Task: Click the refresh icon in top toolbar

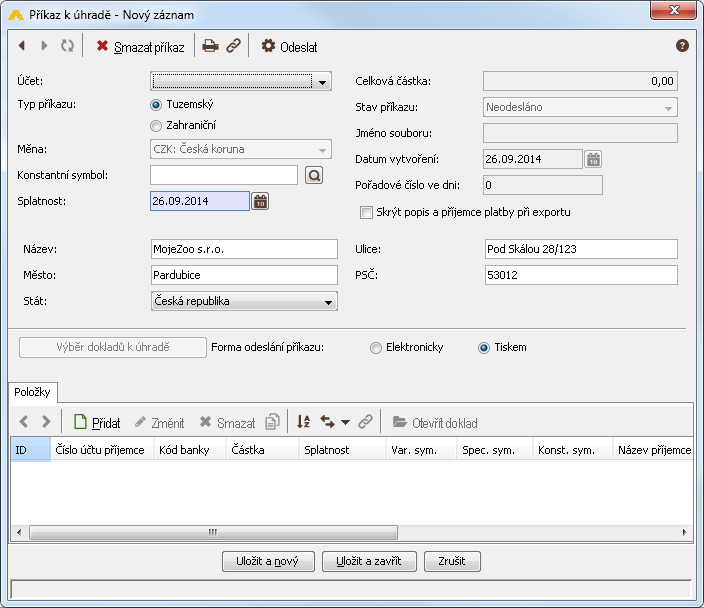Action: (67, 46)
